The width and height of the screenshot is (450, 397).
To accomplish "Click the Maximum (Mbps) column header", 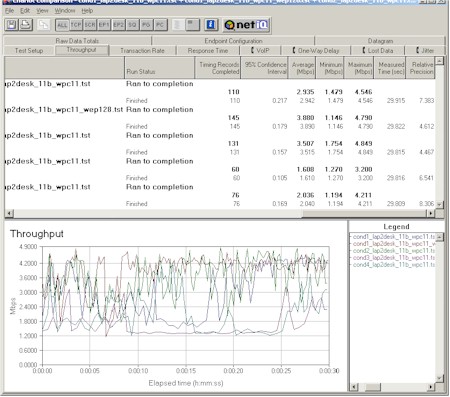I will (x=359, y=68).
